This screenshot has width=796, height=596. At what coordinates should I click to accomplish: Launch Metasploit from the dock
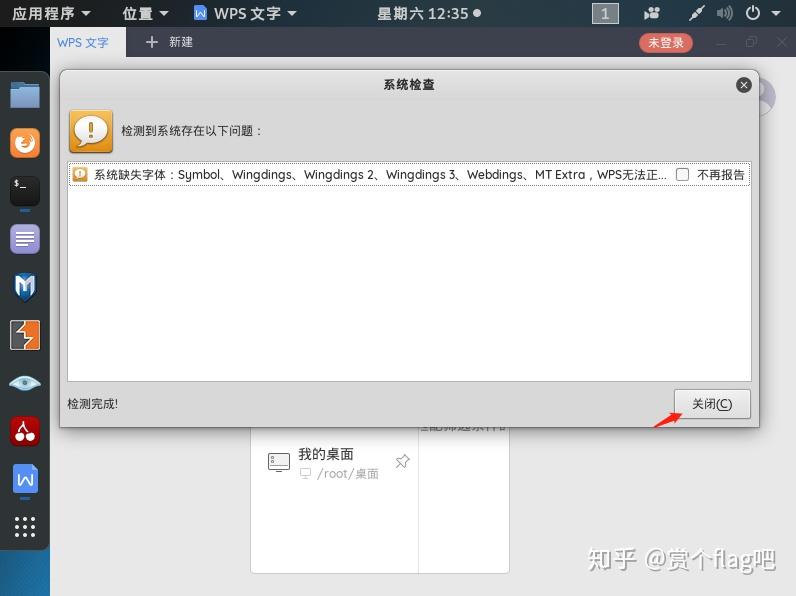pos(25,286)
